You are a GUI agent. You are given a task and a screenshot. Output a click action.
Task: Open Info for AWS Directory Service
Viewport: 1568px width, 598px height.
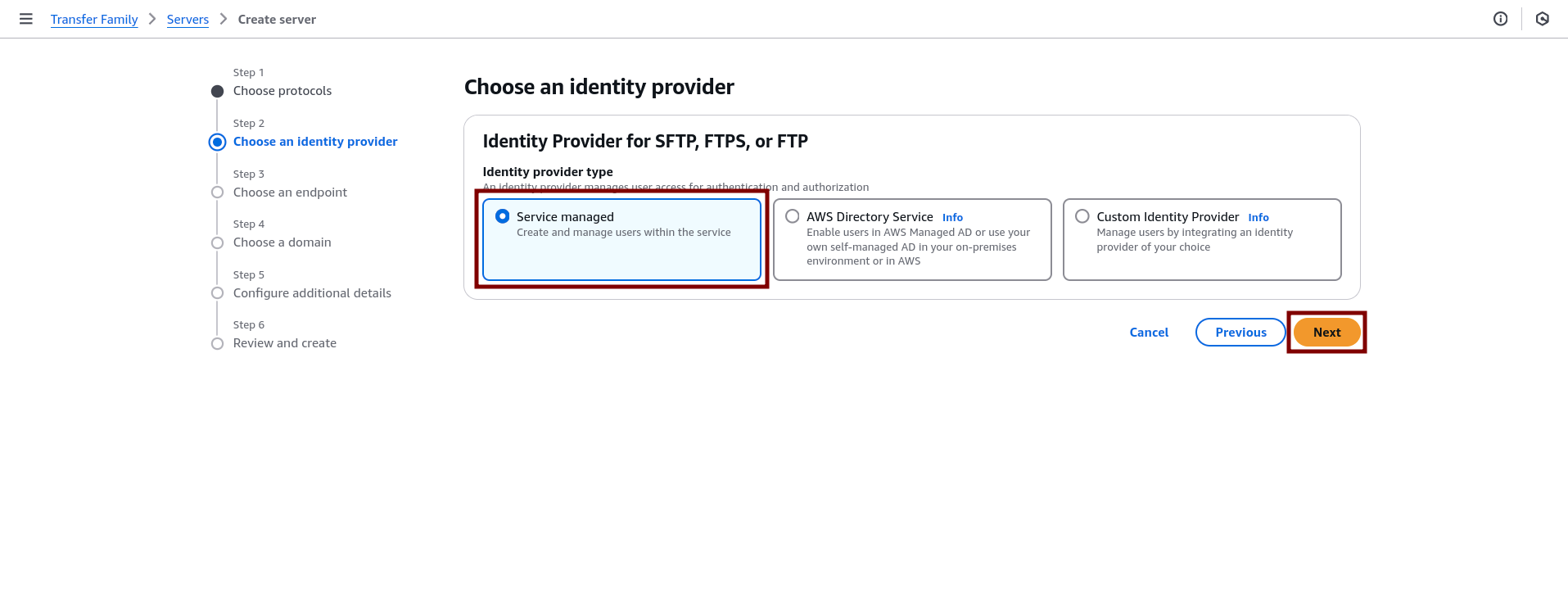(951, 217)
